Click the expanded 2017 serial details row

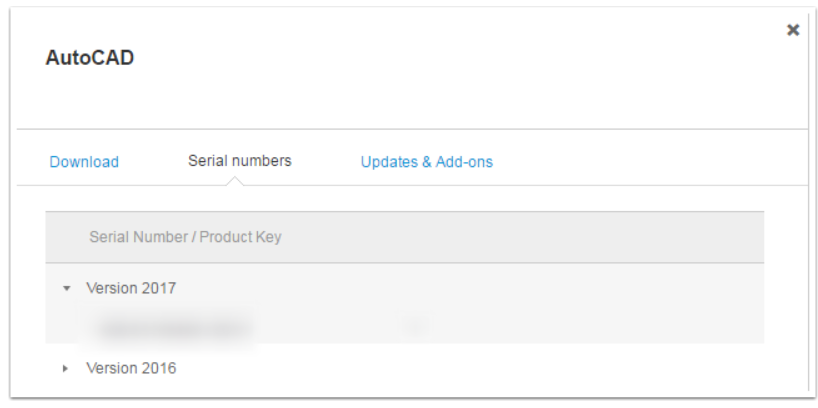[600, 326]
